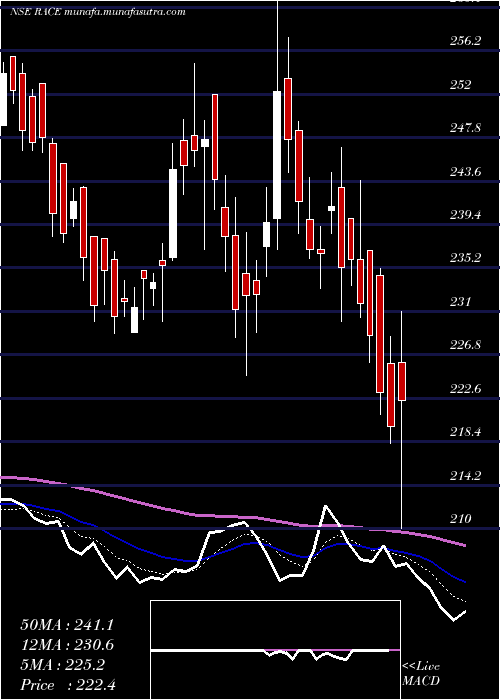Screen dimensions: 500x700
Task: Select the 235.2 price axis label
Action: point(465,258)
